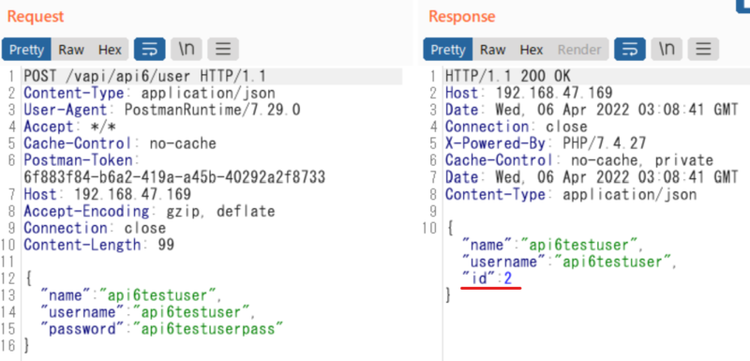The height and width of the screenshot is (361, 750).
Task: Click the Content-Length header value 99
Action: point(165,245)
